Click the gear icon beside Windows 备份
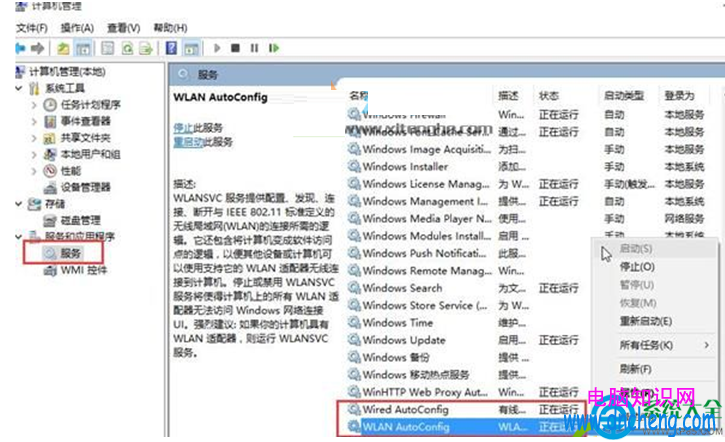 click(x=354, y=357)
